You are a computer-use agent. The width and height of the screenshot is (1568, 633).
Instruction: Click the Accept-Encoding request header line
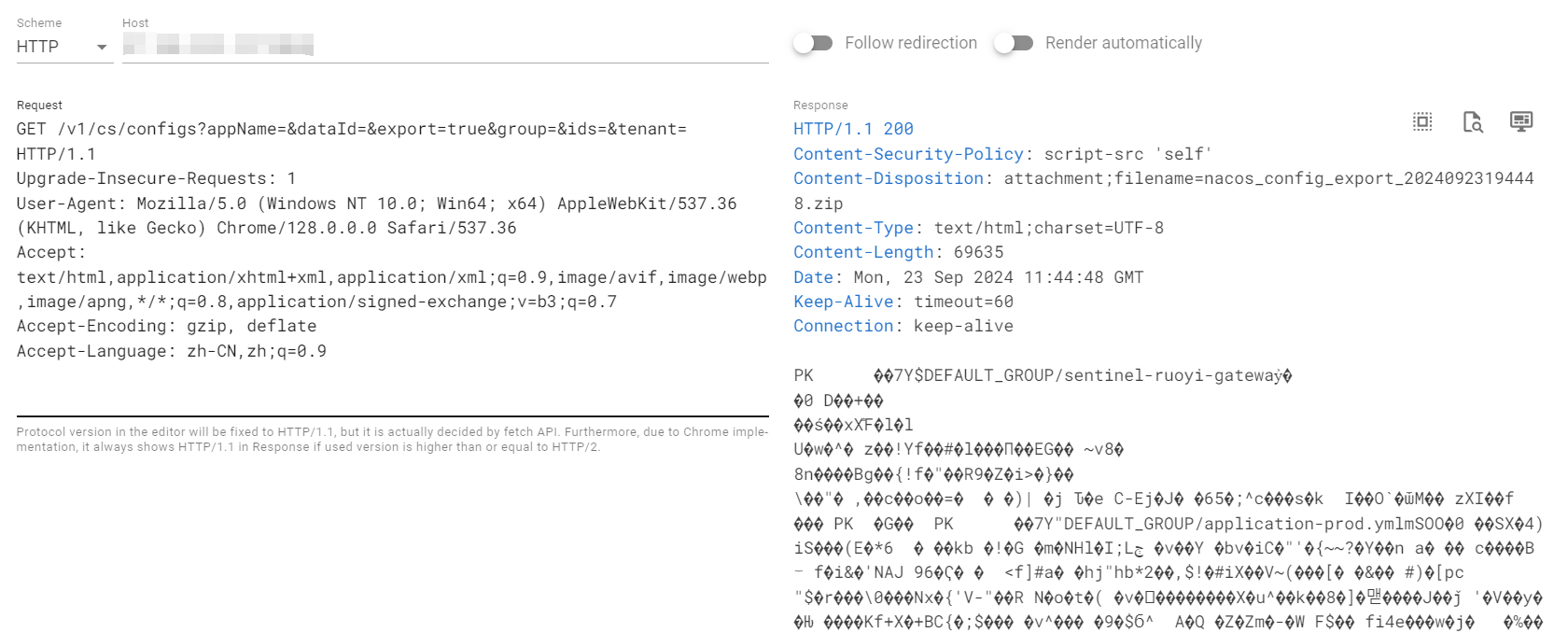click(x=166, y=326)
